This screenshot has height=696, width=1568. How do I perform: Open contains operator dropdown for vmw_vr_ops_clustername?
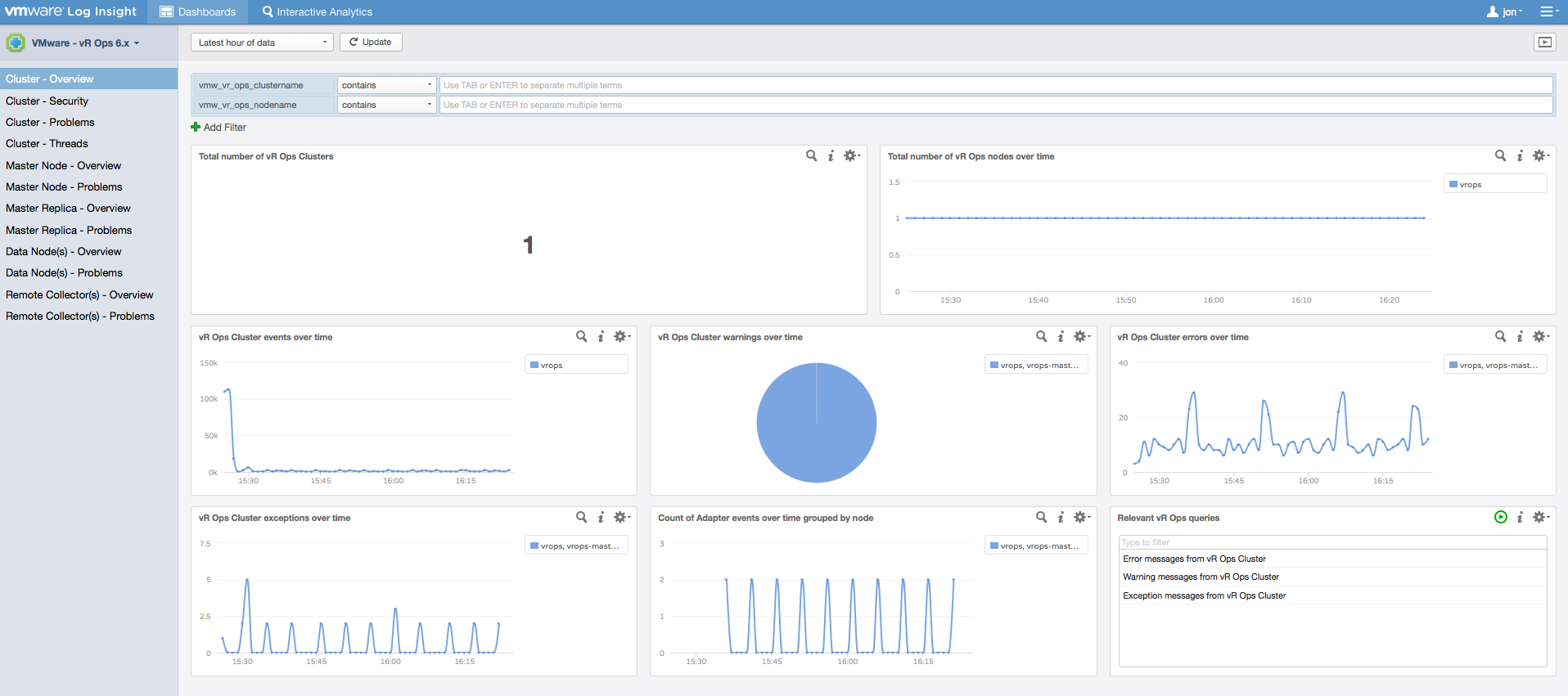click(x=387, y=85)
